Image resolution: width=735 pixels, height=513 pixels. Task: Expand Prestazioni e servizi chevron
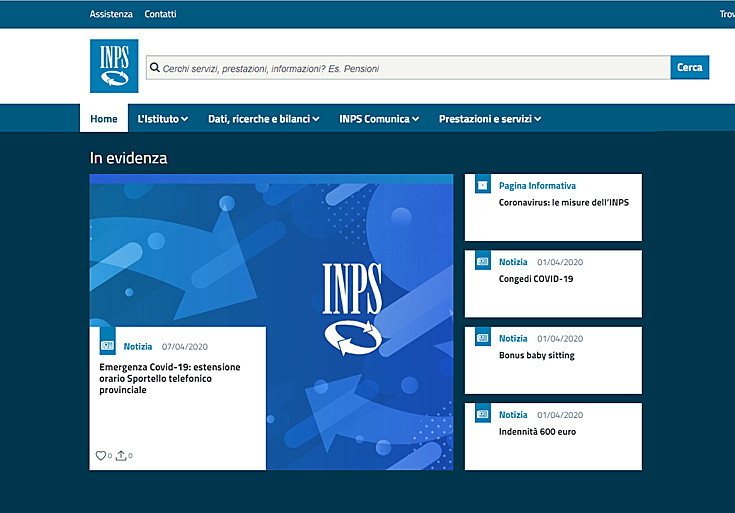pyautogui.click(x=538, y=119)
